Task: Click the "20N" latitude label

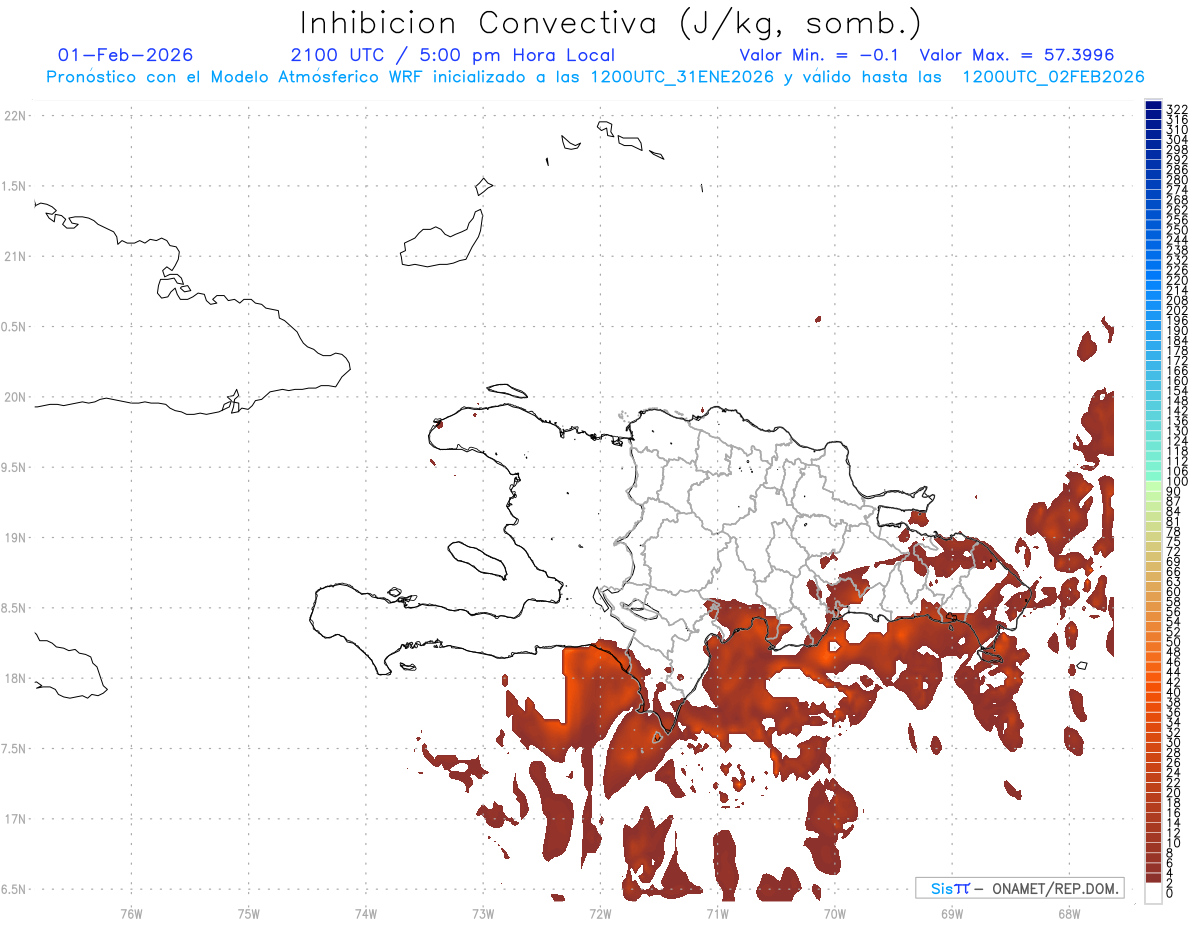Action: click(x=14, y=397)
